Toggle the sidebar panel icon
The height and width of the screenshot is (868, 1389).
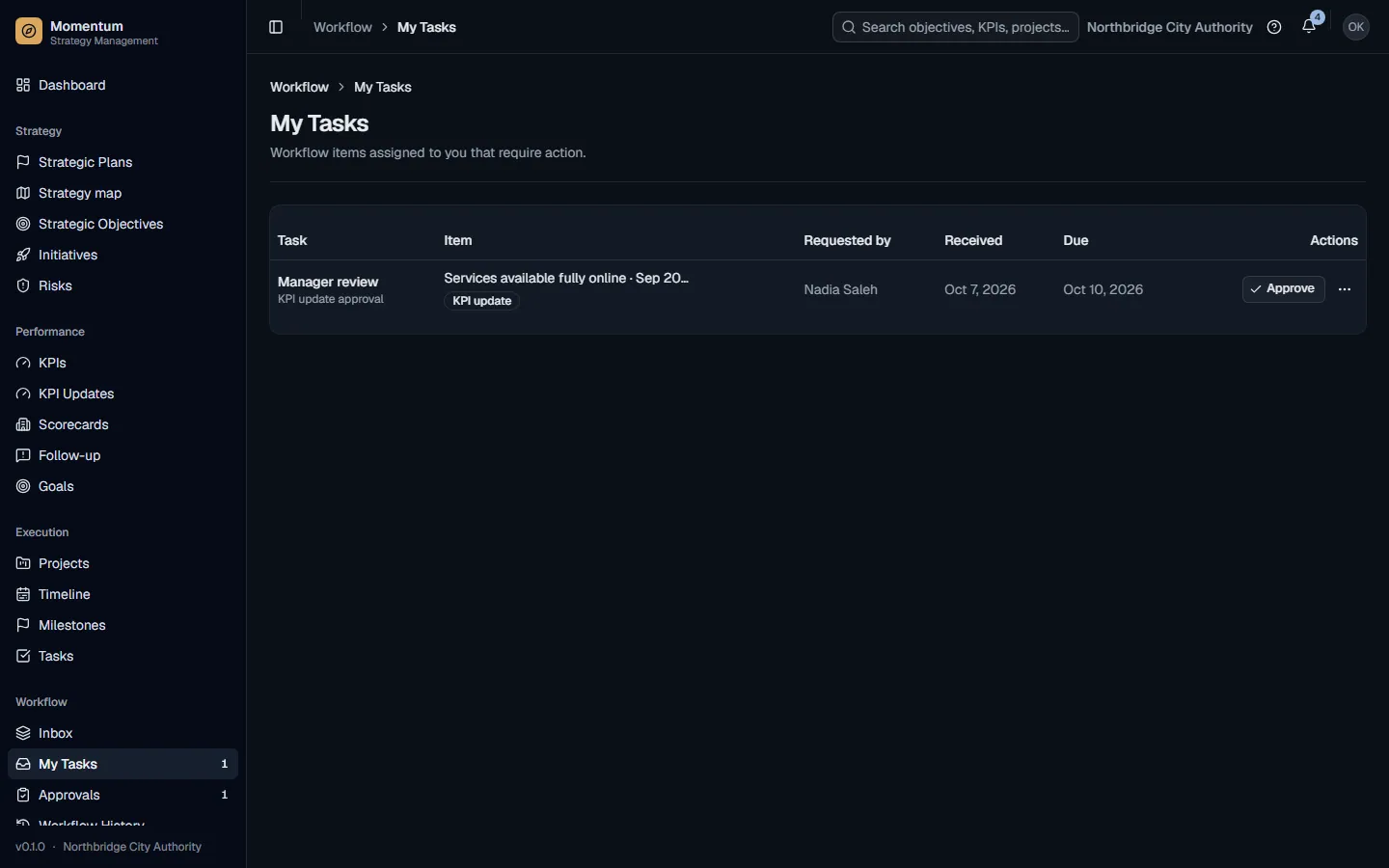pyautogui.click(x=276, y=27)
